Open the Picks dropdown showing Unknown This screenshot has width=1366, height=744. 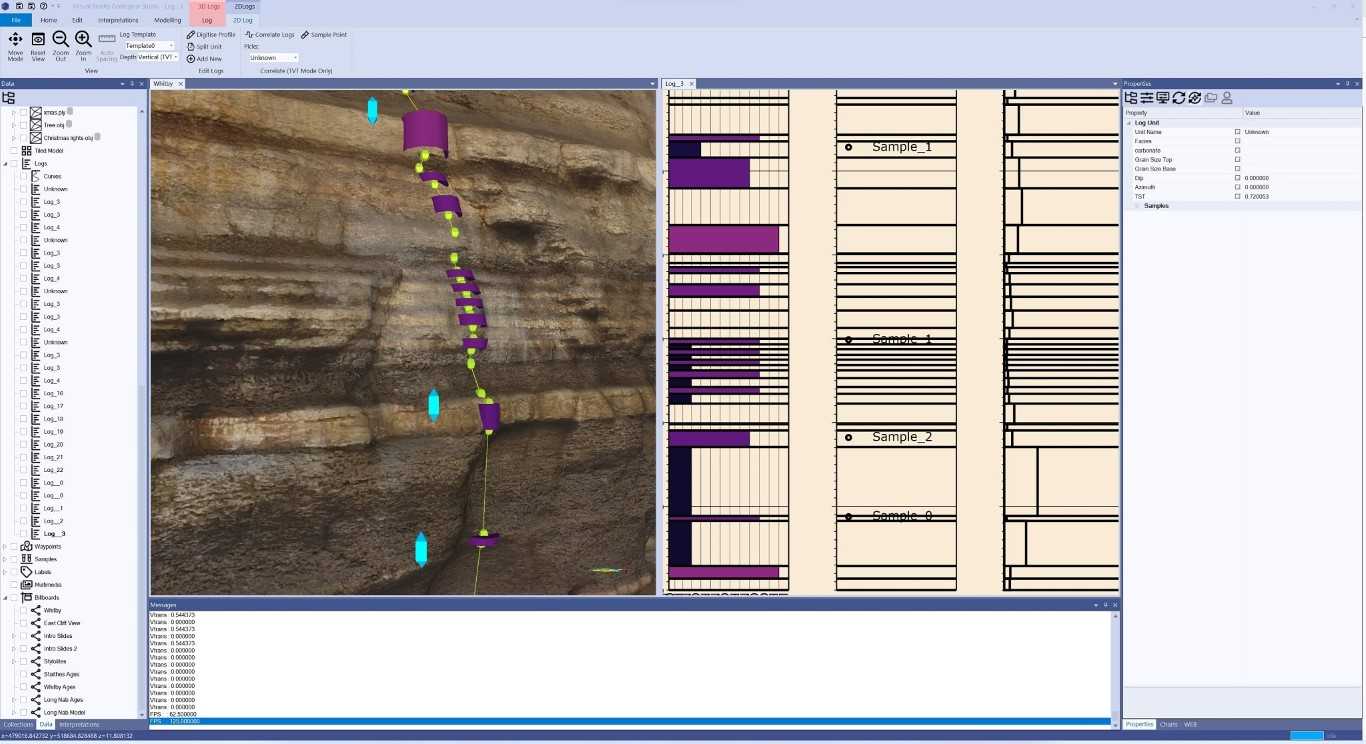tap(271, 57)
